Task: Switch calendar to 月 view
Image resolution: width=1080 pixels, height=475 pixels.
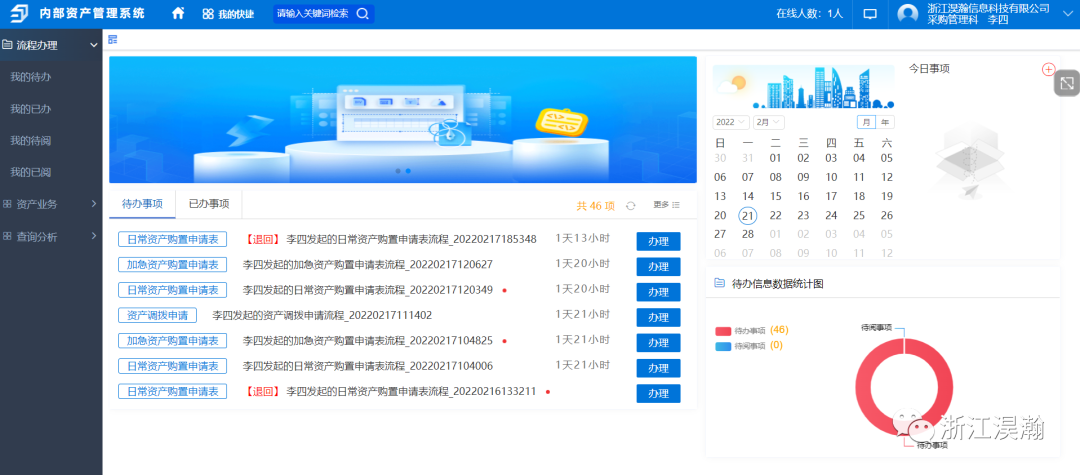Action: coord(865,122)
